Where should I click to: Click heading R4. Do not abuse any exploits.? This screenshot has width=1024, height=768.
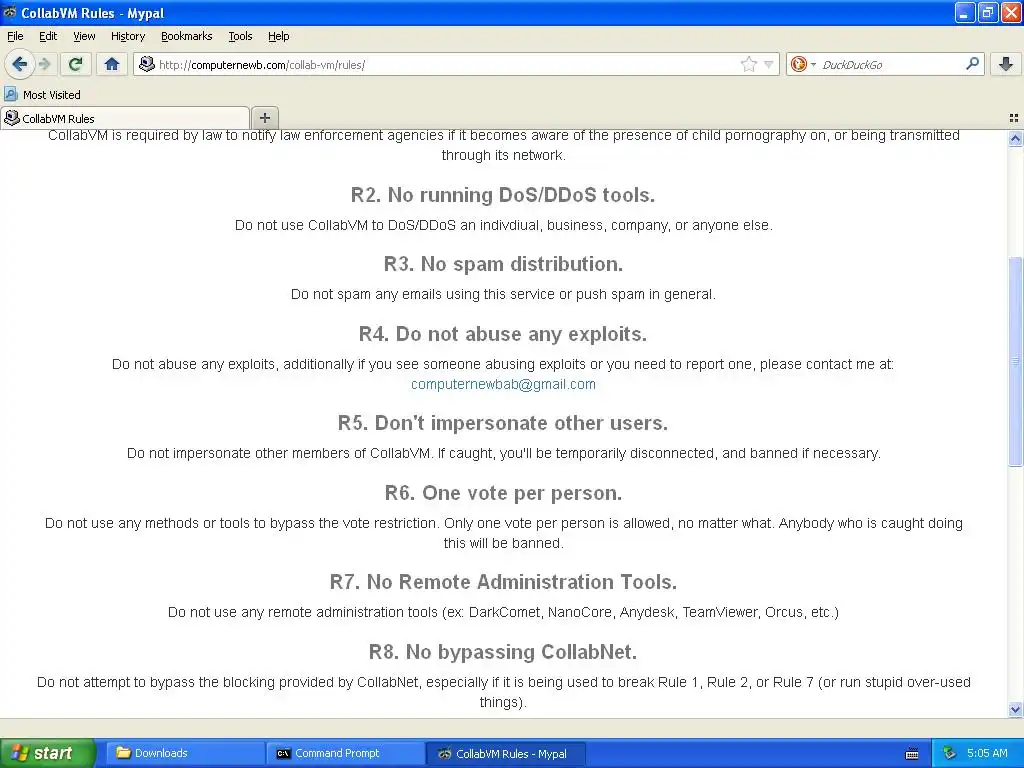503,334
